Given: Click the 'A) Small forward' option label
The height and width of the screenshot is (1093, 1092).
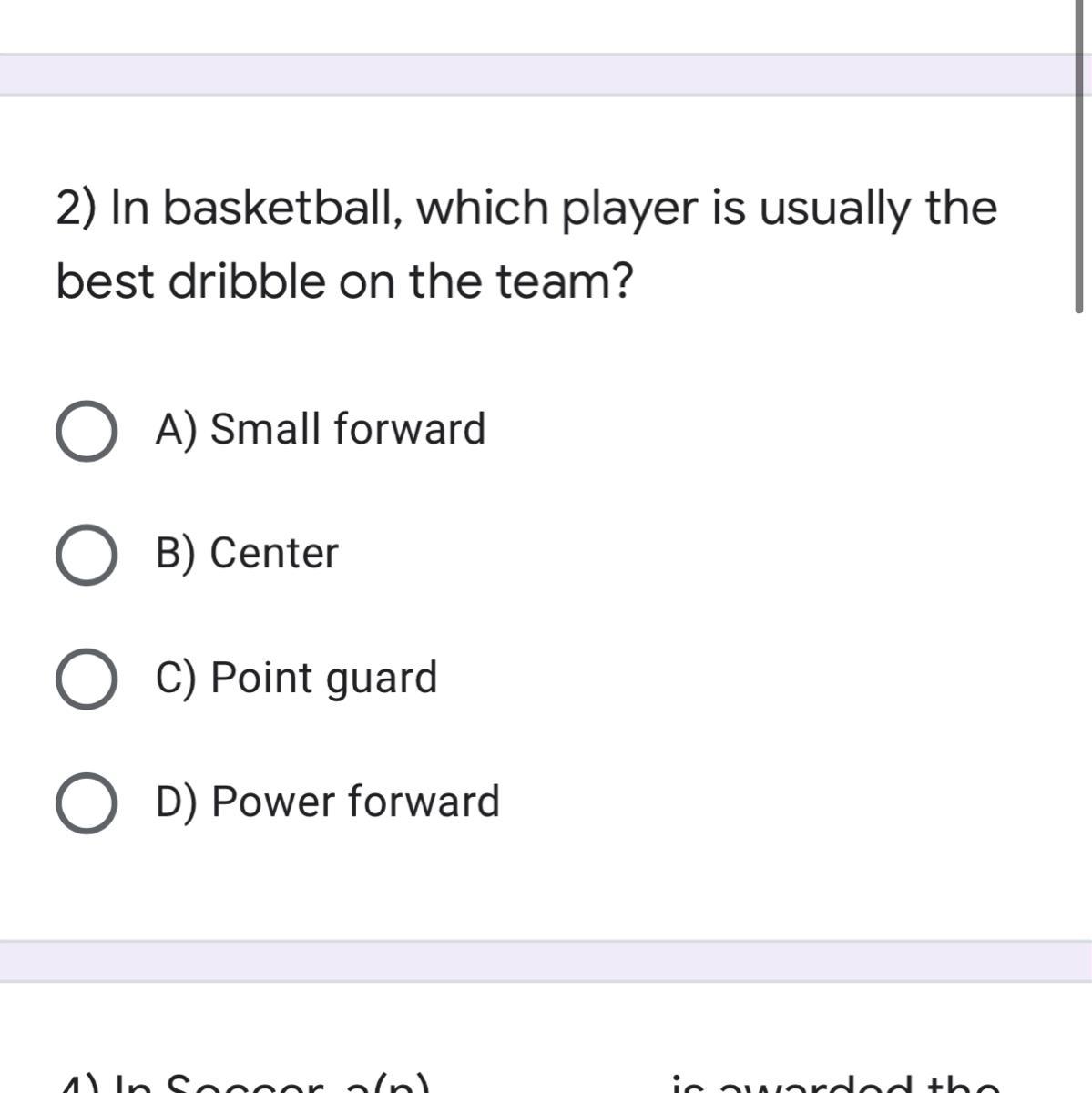Looking at the screenshot, I should (321, 429).
